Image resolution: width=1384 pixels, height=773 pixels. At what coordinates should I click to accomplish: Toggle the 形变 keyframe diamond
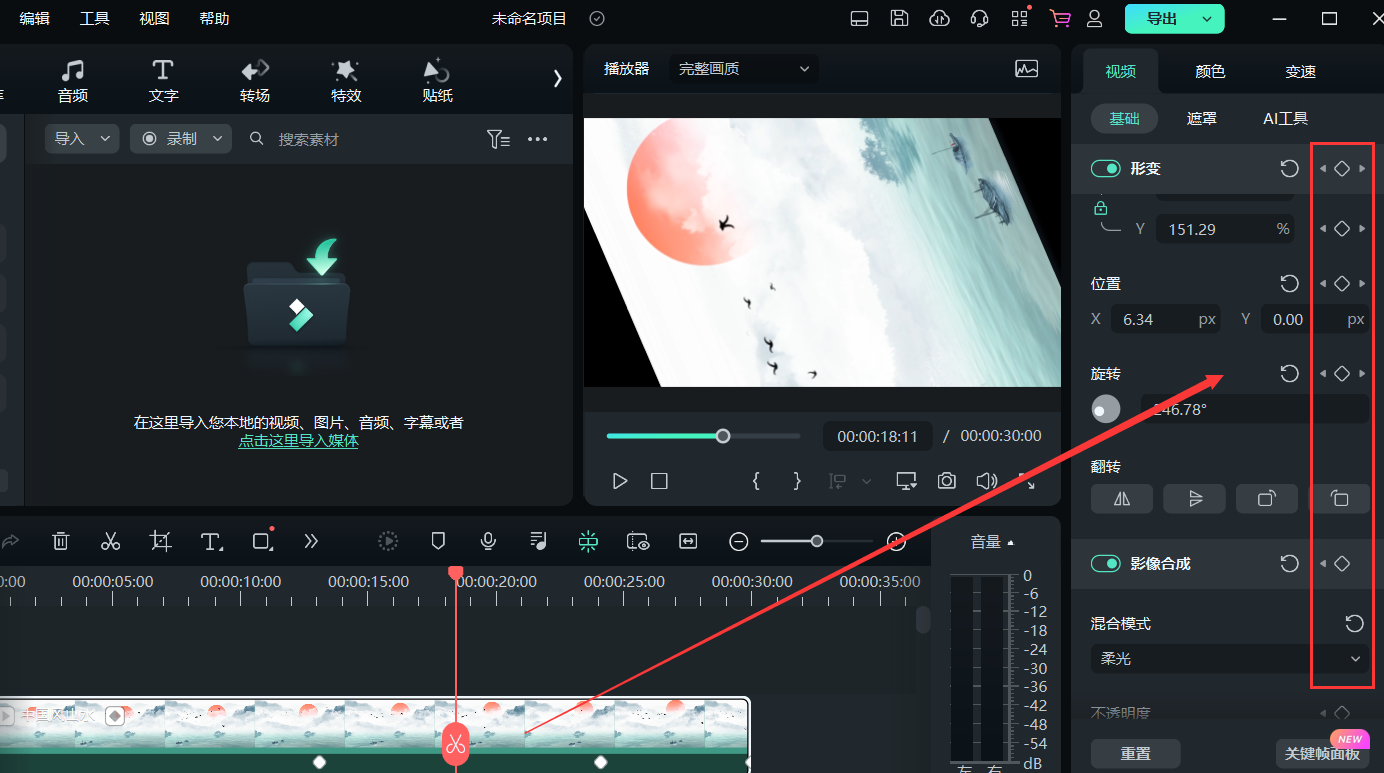[x=1342, y=168]
